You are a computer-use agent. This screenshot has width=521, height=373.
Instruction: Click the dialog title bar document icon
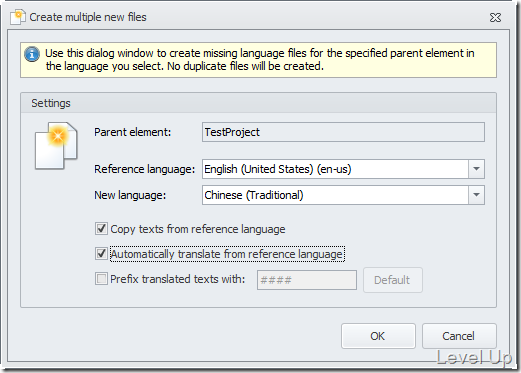point(18,17)
